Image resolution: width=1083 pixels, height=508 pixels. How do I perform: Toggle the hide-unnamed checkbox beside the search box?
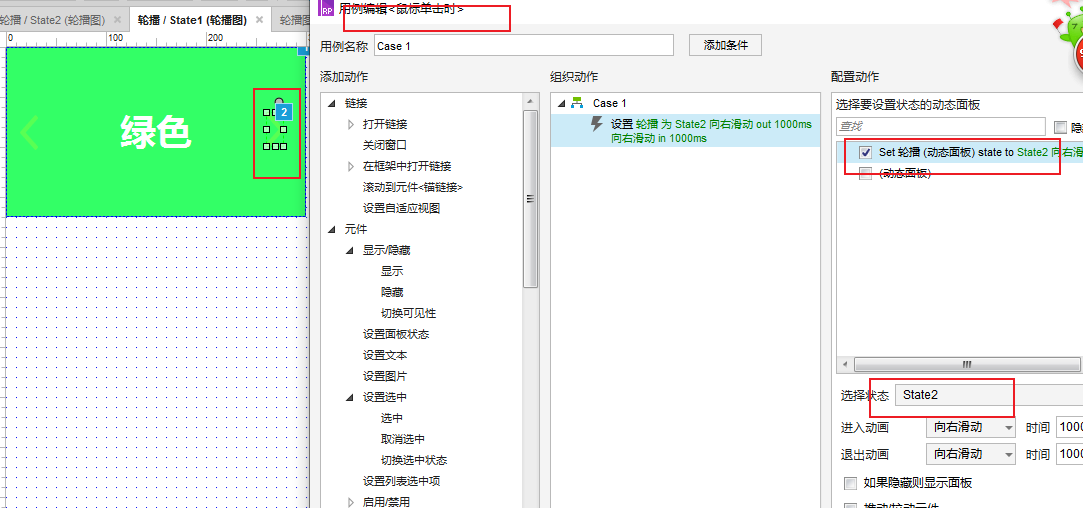[1060, 127]
